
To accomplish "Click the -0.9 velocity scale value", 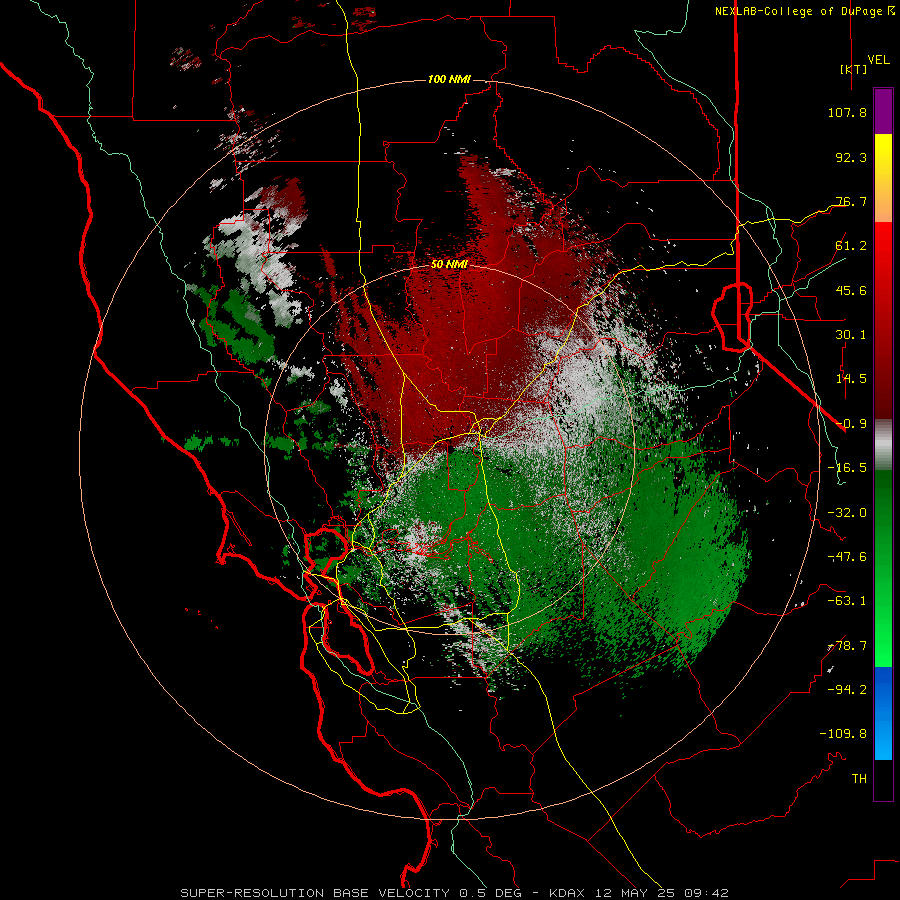I will (x=851, y=424).
